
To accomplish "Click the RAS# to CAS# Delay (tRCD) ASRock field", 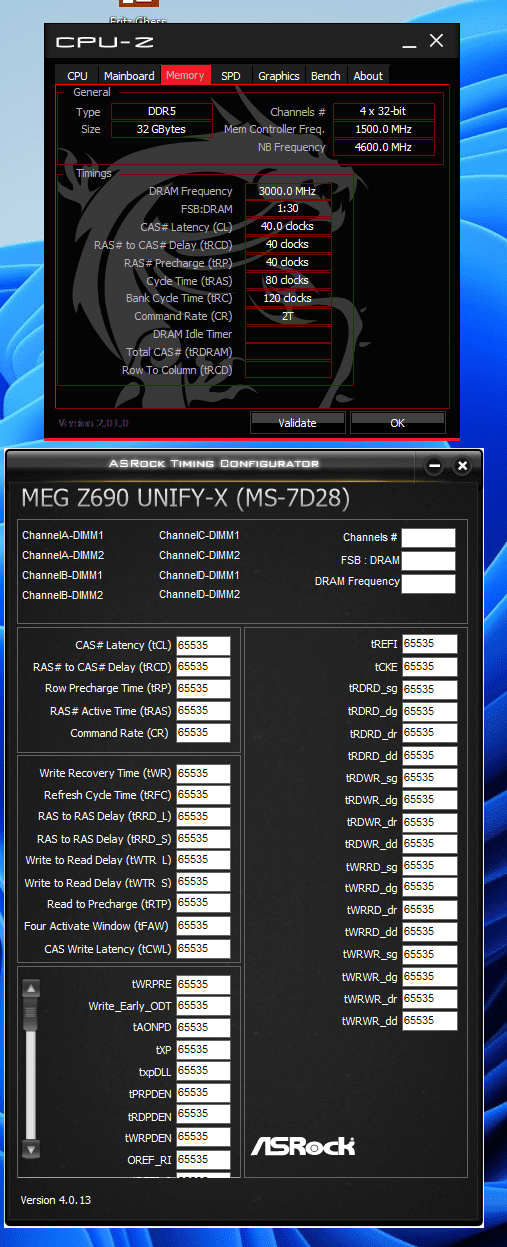I will (203, 667).
